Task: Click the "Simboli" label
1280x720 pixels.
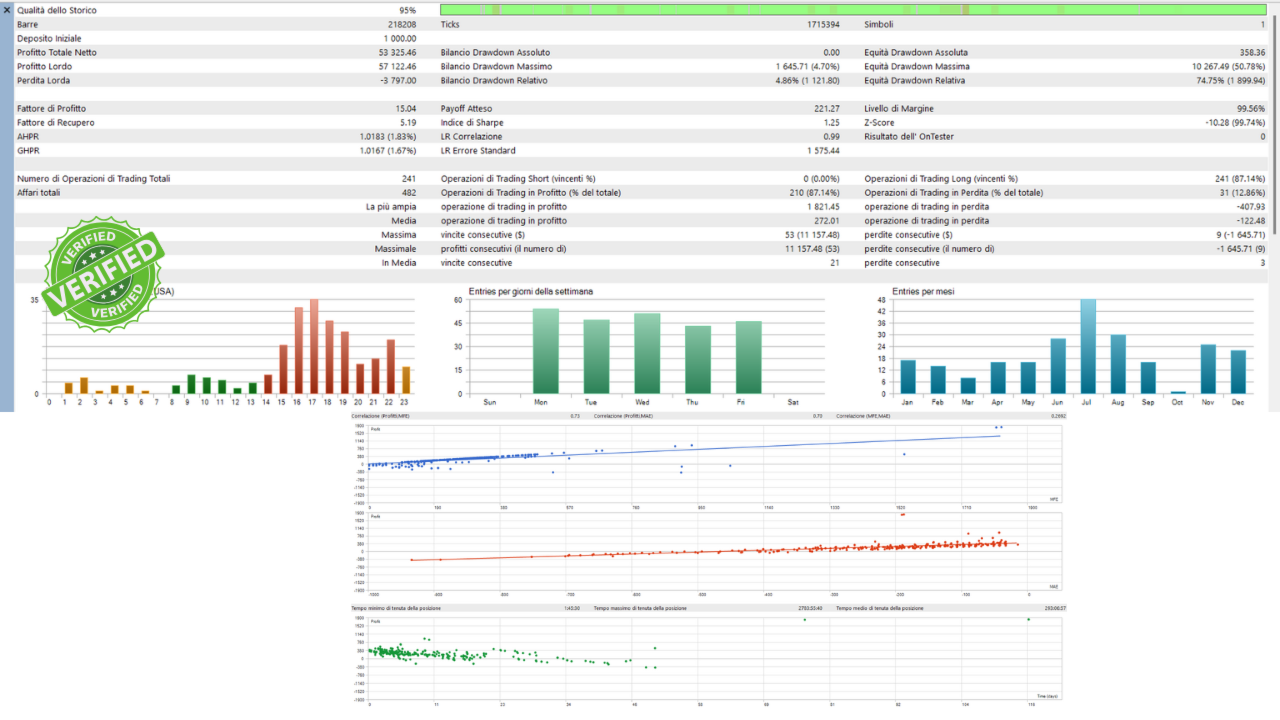Action: [879, 24]
